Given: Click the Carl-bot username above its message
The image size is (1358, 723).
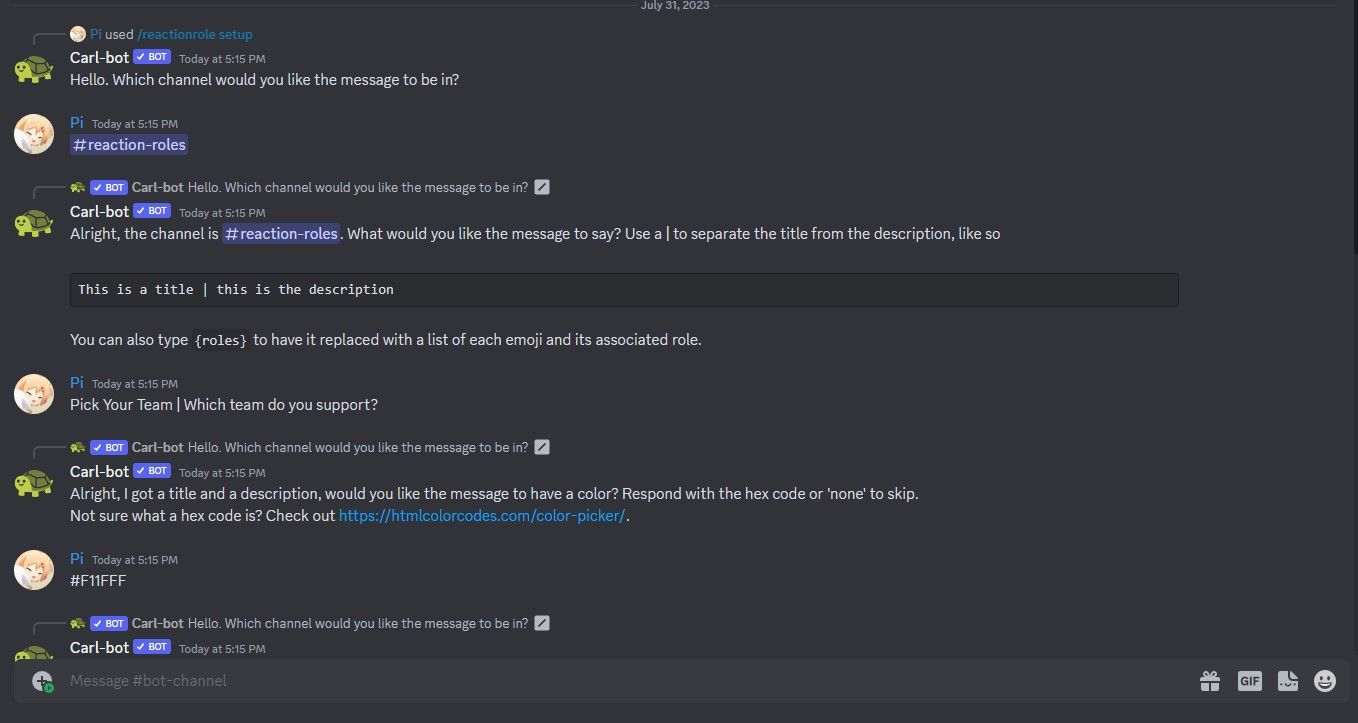Looking at the screenshot, I should [x=98, y=57].
